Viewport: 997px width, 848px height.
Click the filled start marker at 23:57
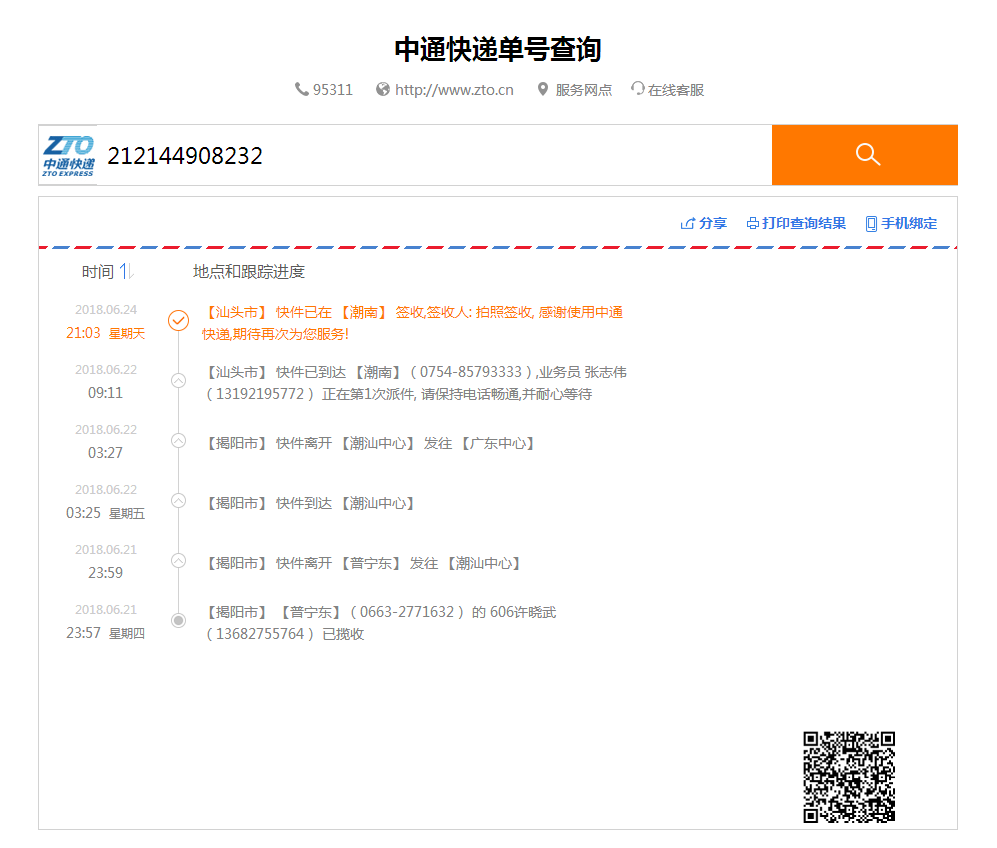pos(179,620)
